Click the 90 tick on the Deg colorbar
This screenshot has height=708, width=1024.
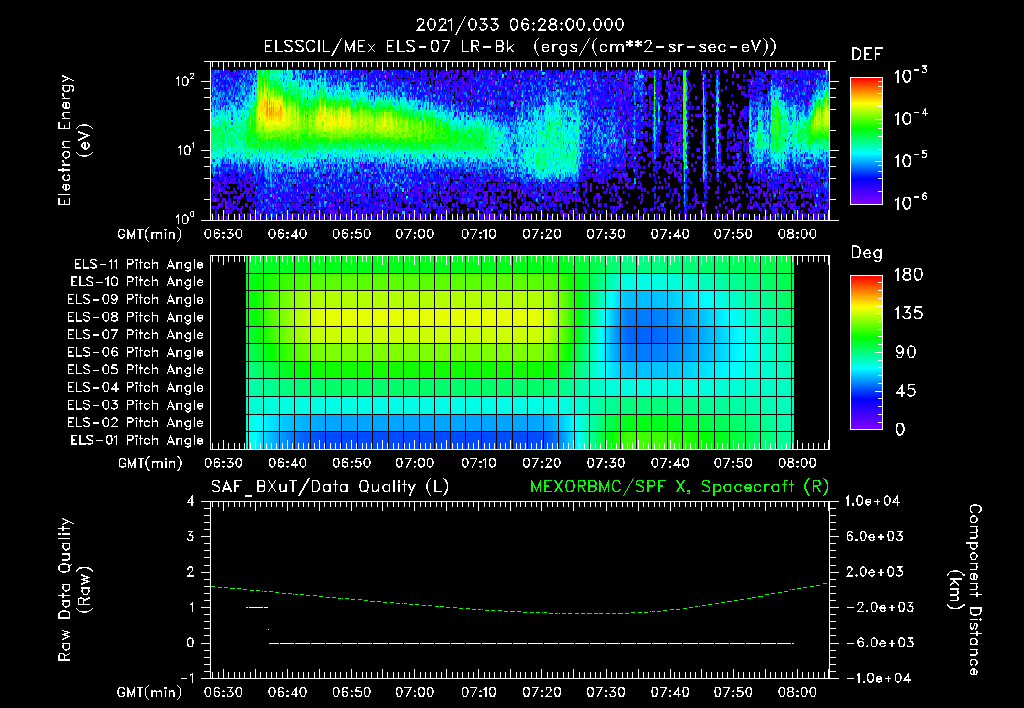[906, 352]
